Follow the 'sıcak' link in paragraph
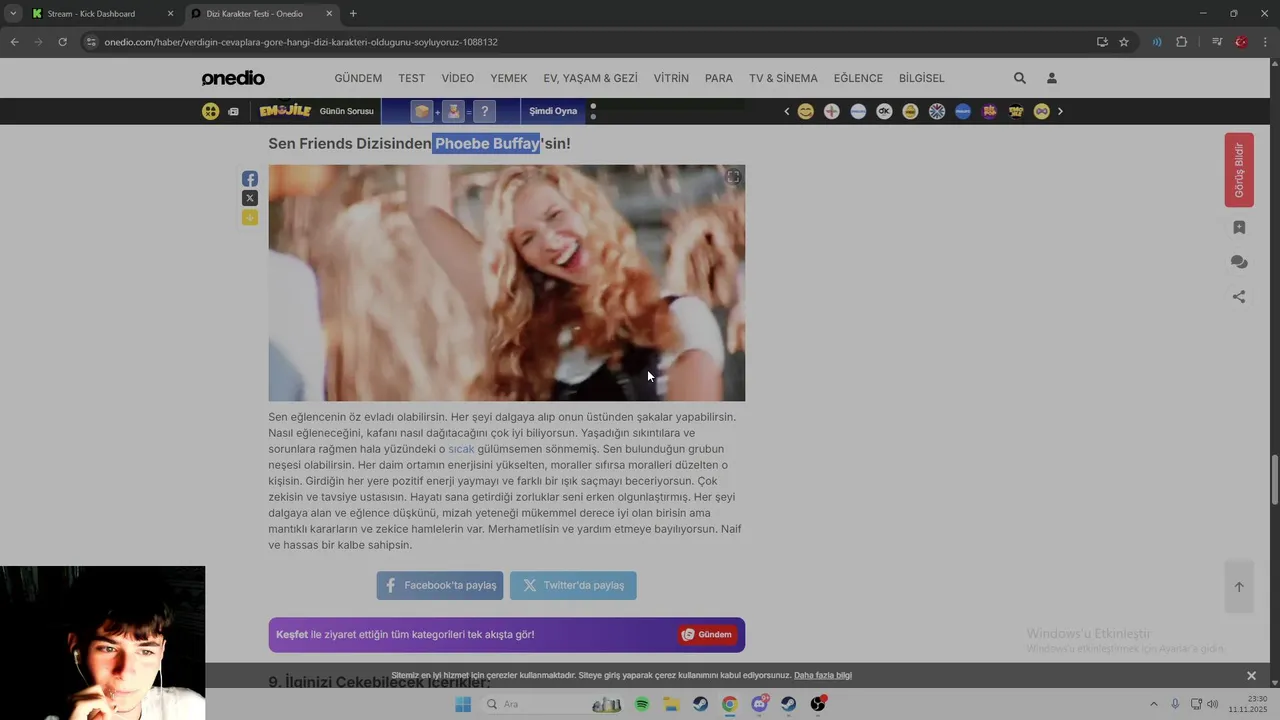The height and width of the screenshot is (720, 1280). tap(461, 449)
